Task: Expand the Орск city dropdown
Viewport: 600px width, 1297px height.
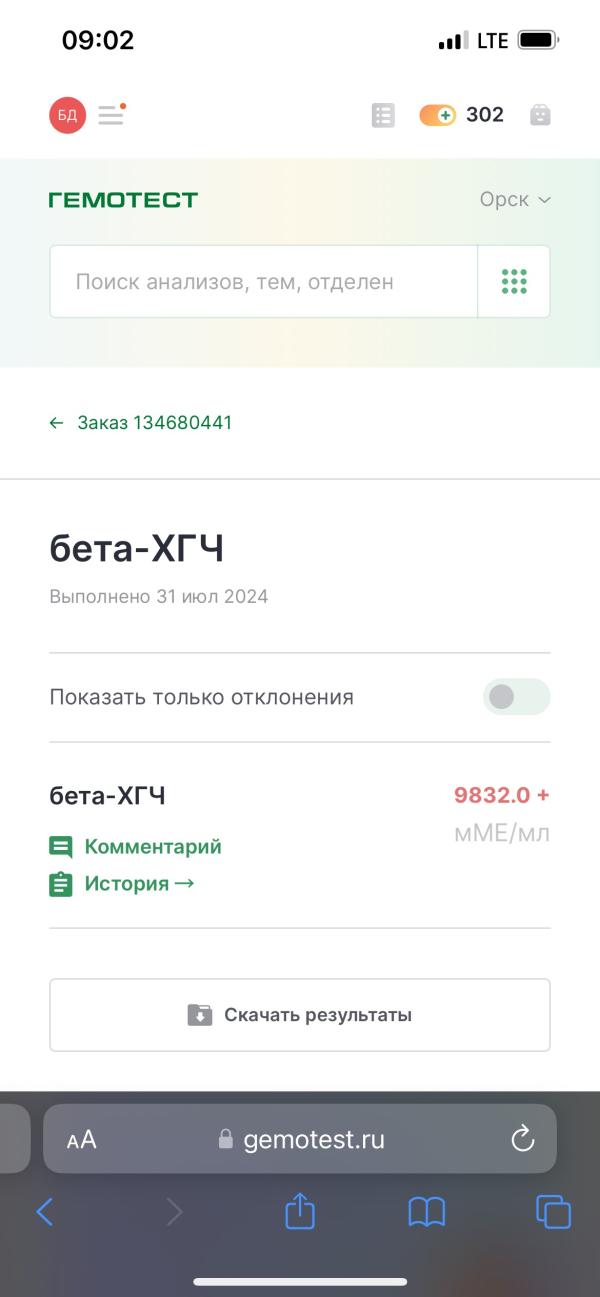Action: tap(515, 199)
